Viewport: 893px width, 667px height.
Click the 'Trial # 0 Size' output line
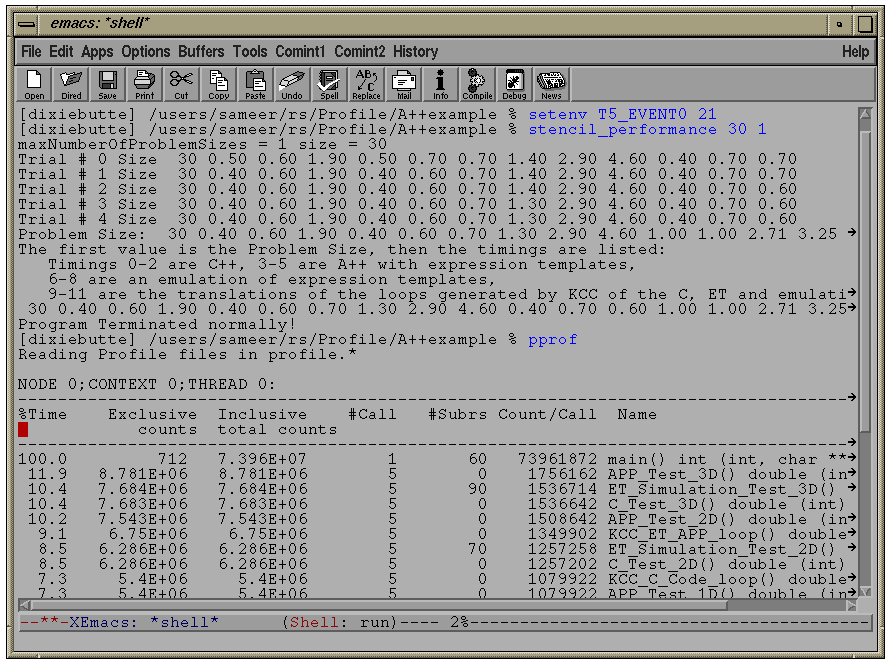(407, 159)
